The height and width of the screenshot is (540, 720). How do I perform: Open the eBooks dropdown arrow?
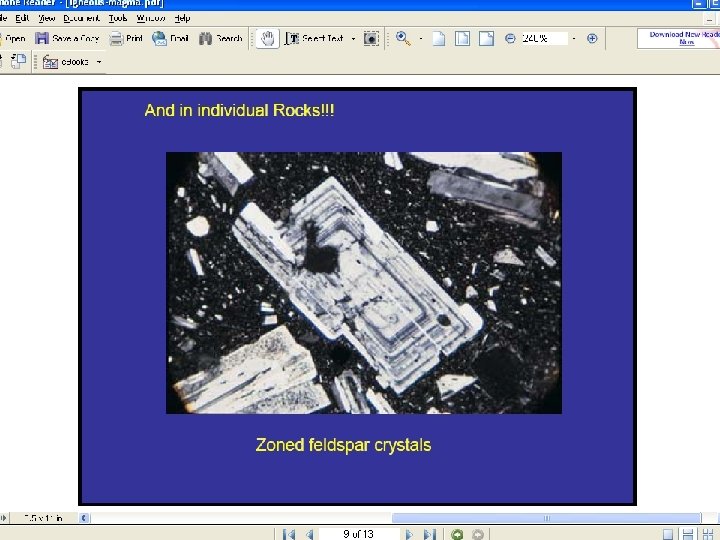(99, 62)
